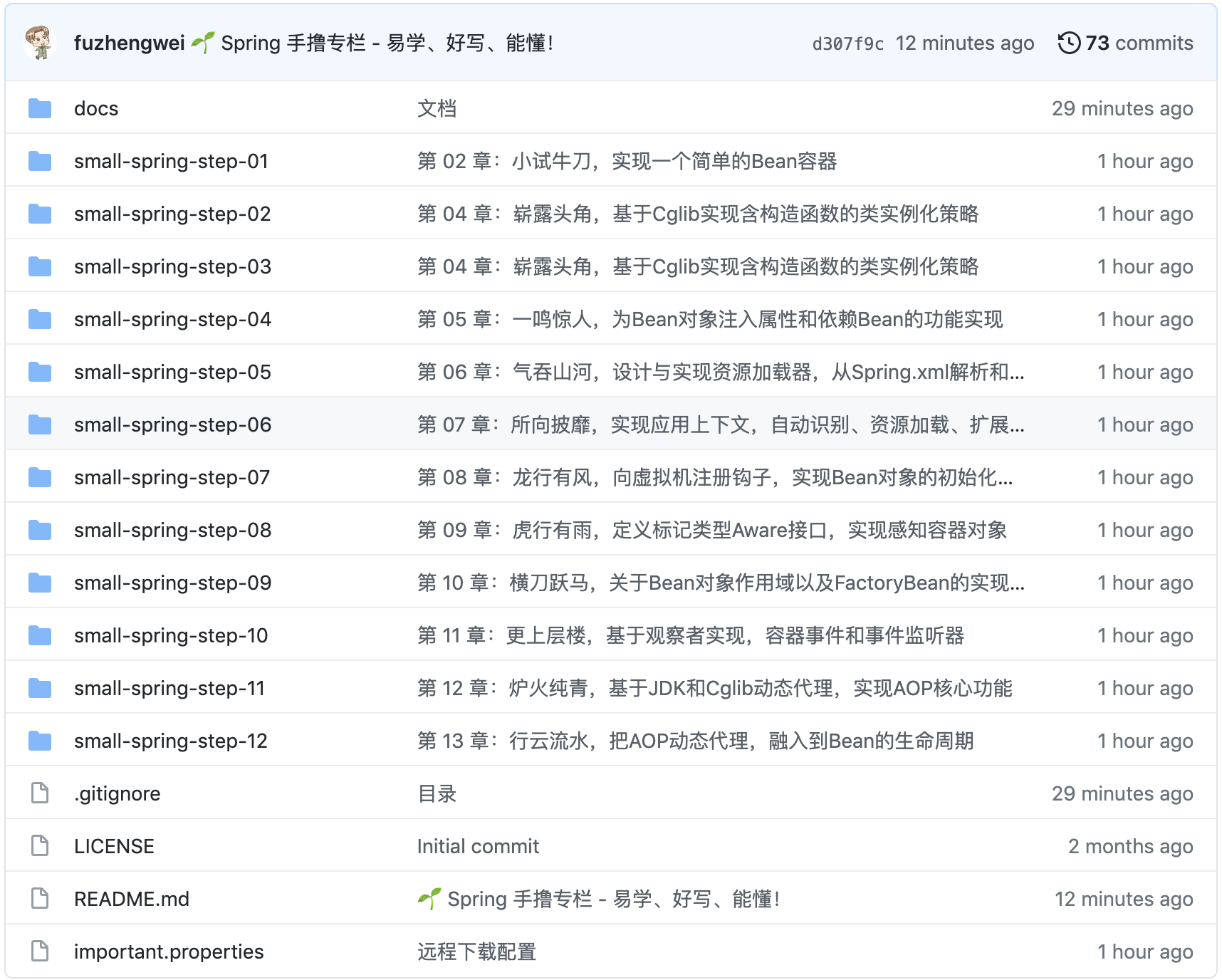Open the small-spring-step-07 folder
This screenshot has height=980, width=1222.
click(x=172, y=477)
